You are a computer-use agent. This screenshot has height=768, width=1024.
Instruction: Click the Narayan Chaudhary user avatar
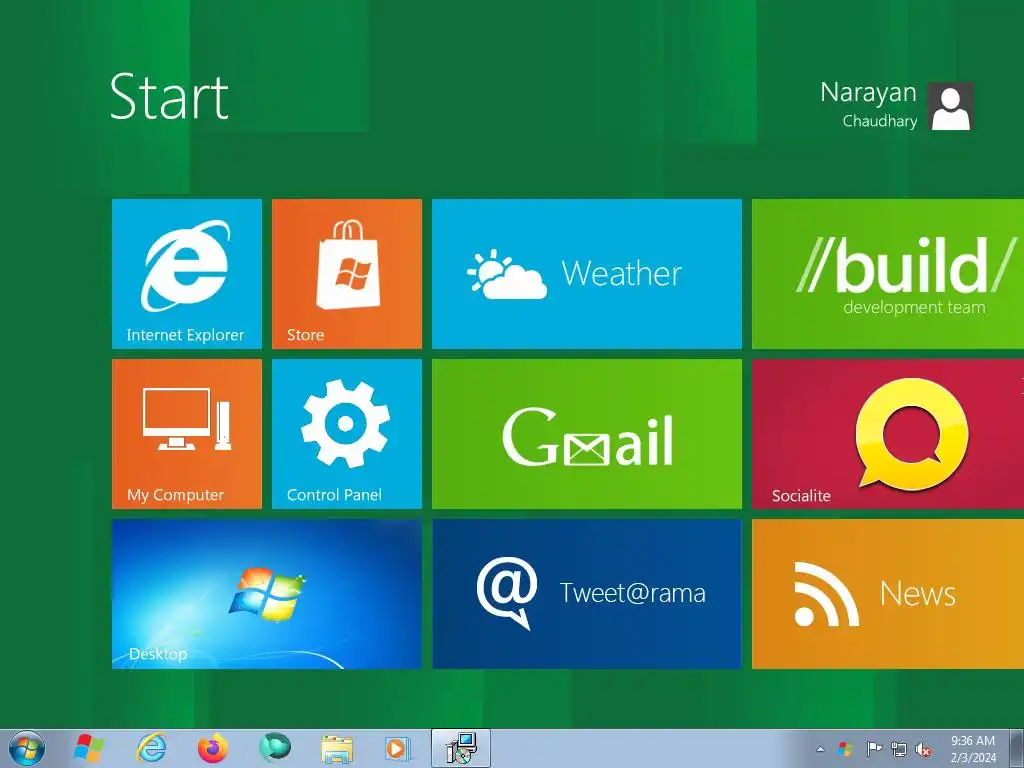[x=950, y=106]
